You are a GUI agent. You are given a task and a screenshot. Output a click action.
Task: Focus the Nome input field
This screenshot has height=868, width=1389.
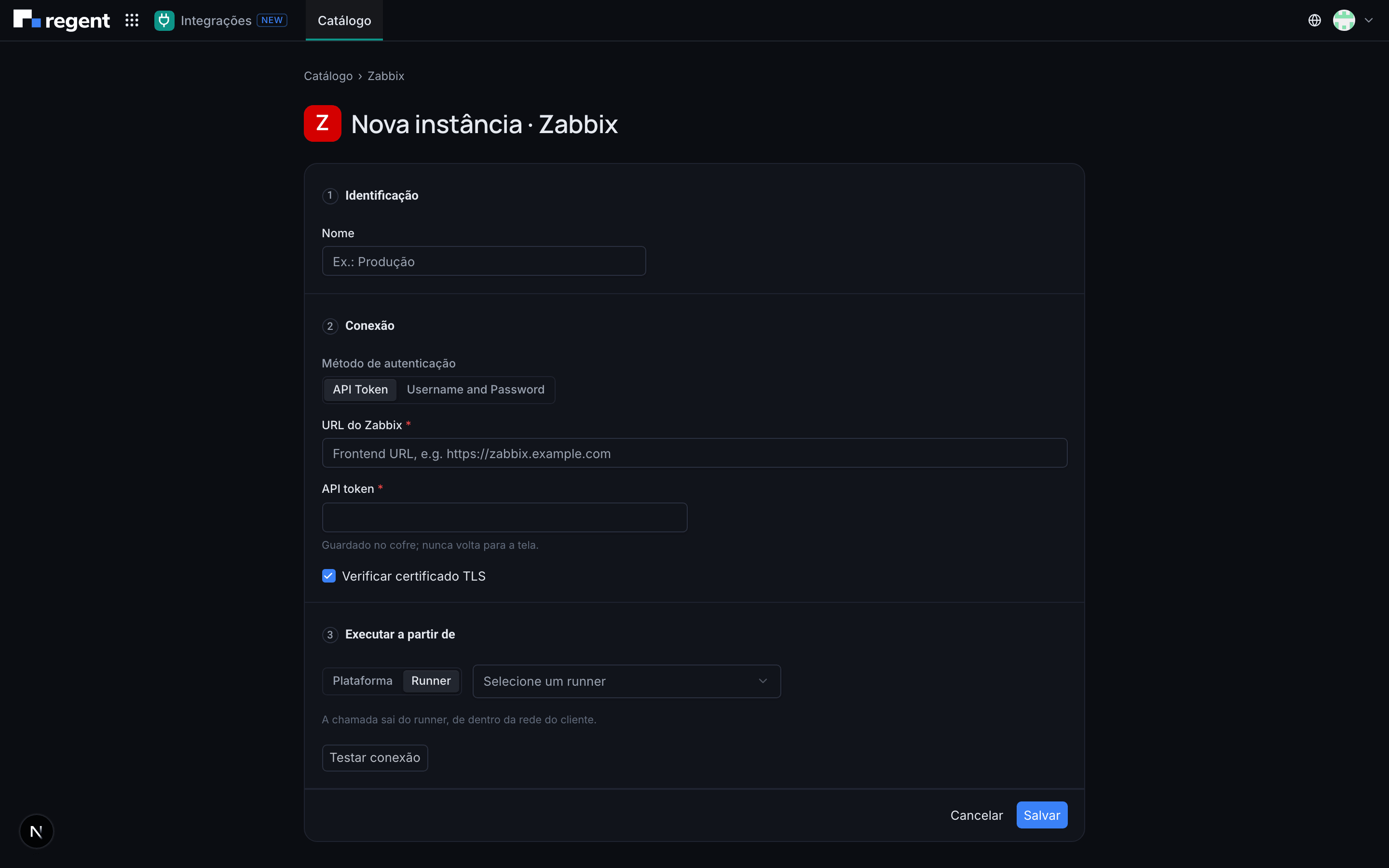pyautogui.click(x=484, y=261)
